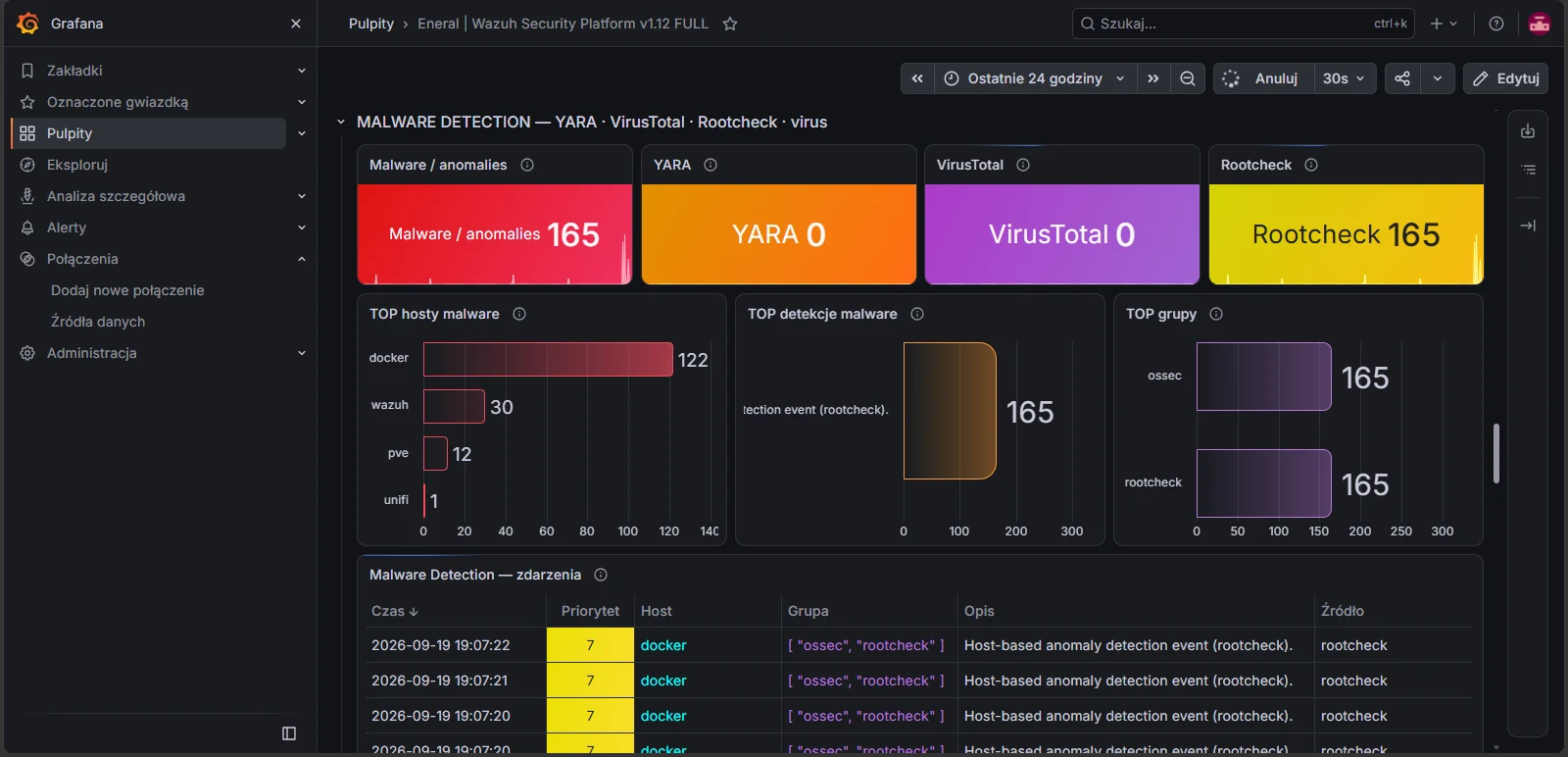
Task: Collapse the Połączenia menu section
Action: pyautogui.click(x=302, y=259)
